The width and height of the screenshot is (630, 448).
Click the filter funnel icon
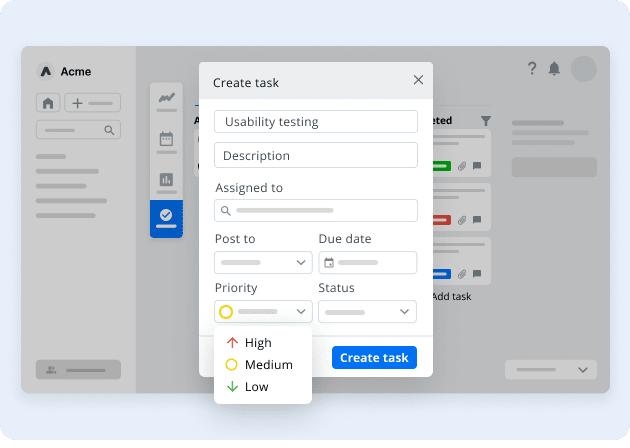pos(486,121)
